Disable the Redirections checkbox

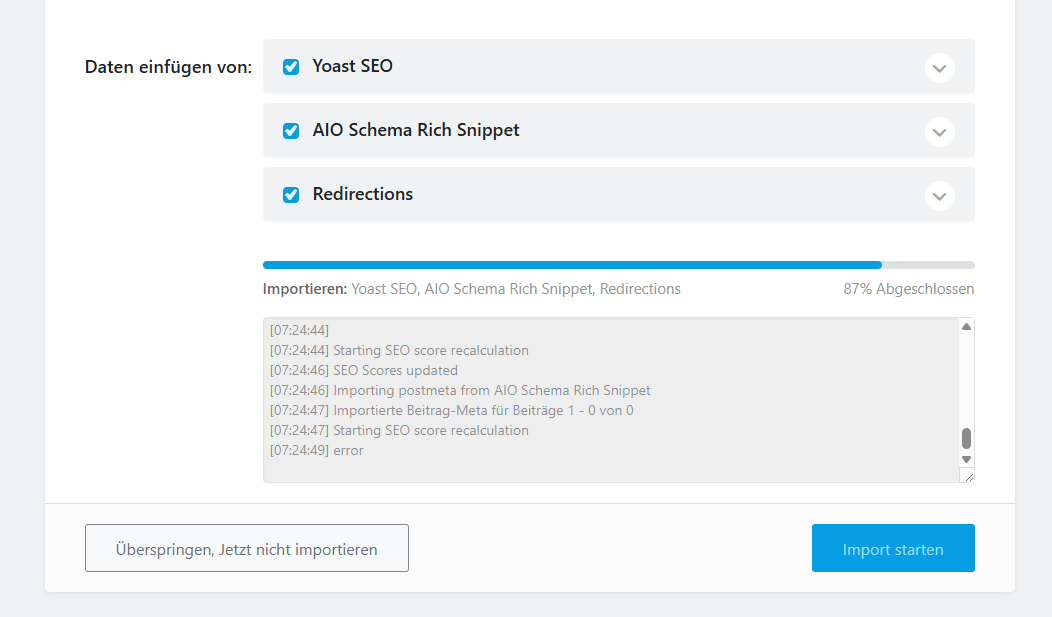(291, 195)
